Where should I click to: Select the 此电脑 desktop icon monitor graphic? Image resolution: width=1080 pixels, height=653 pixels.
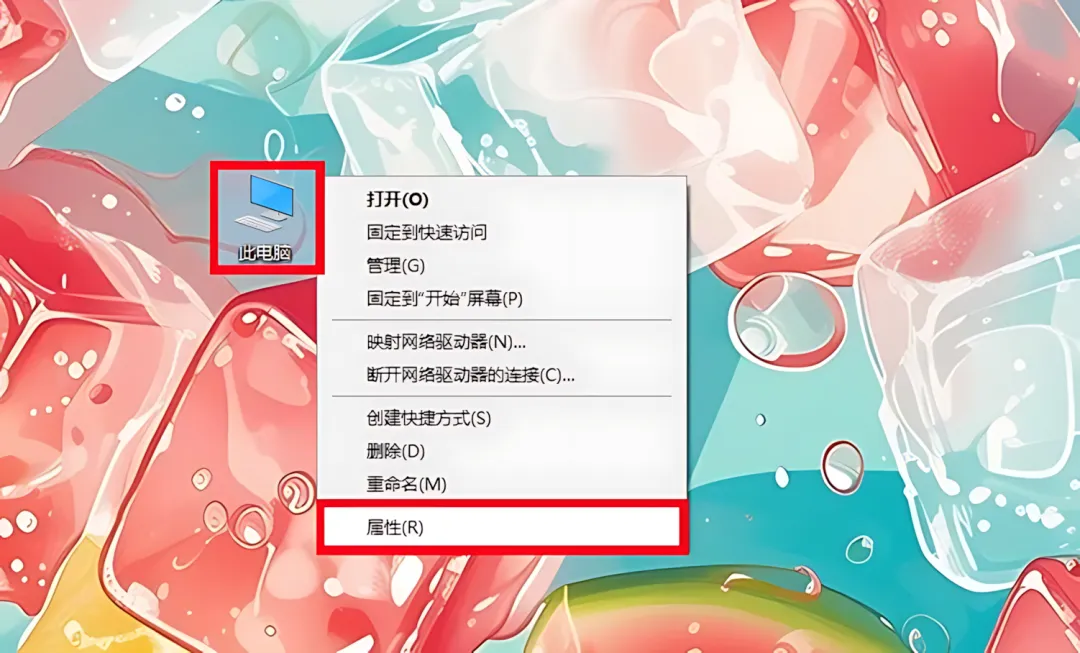point(273,196)
